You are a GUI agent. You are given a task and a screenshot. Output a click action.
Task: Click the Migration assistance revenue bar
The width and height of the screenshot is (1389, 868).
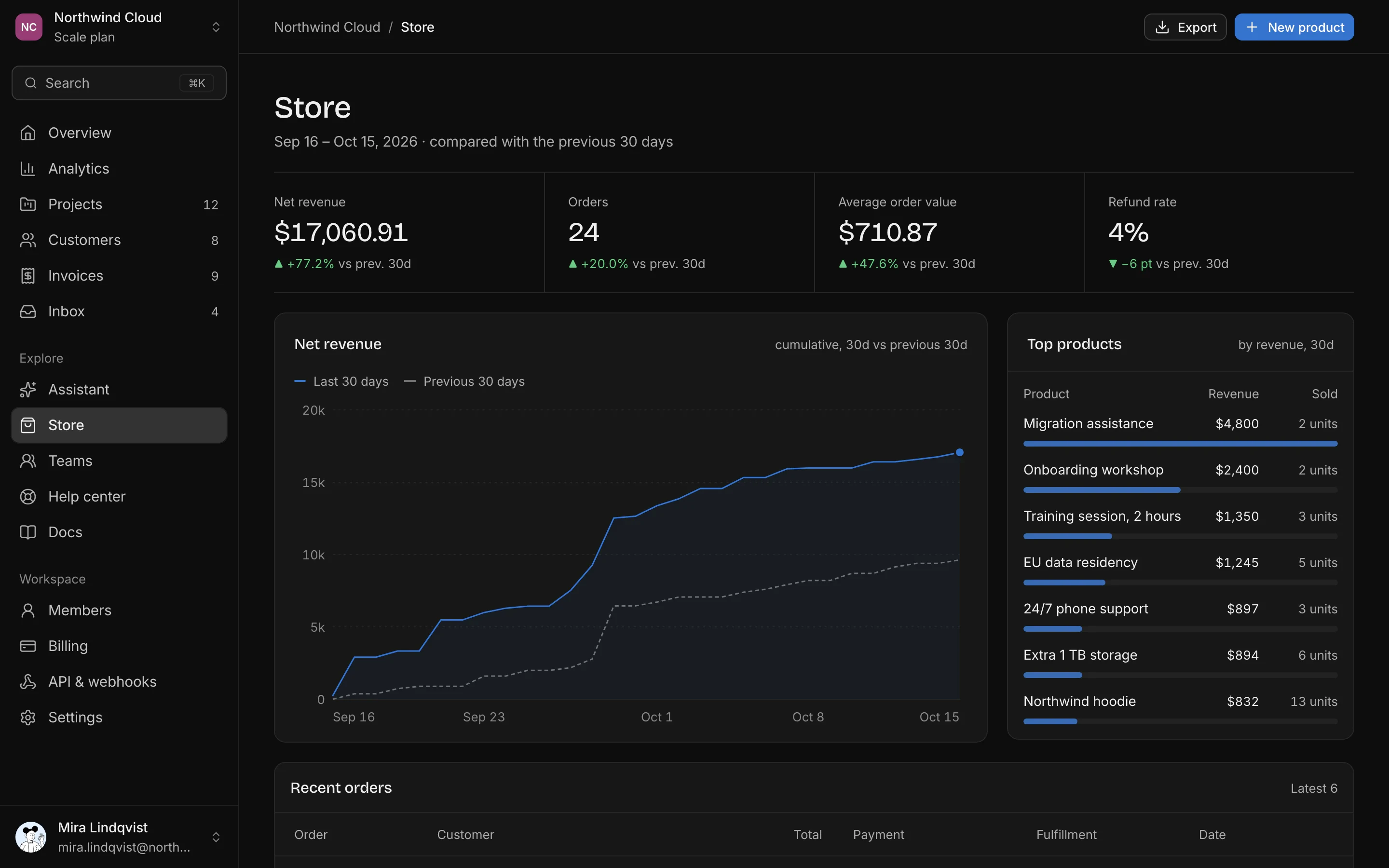point(1180,444)
